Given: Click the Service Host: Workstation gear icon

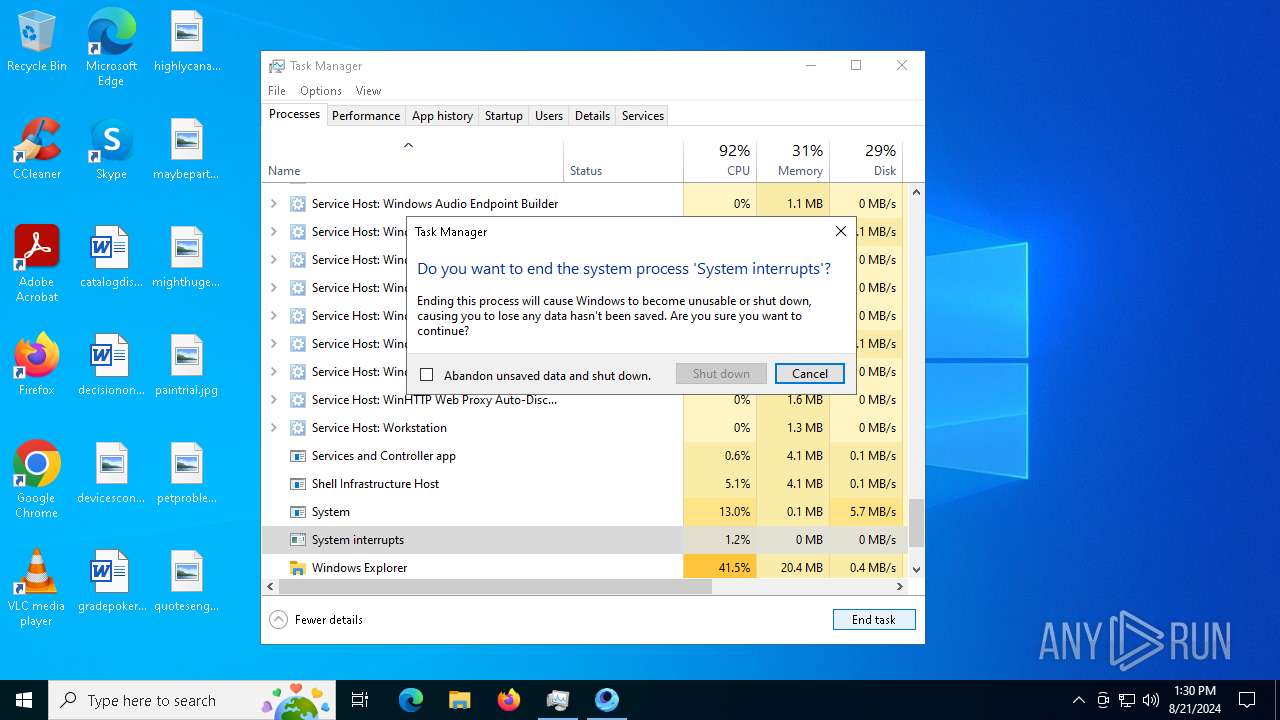Looking at the screenshot, I should point(297,428).
